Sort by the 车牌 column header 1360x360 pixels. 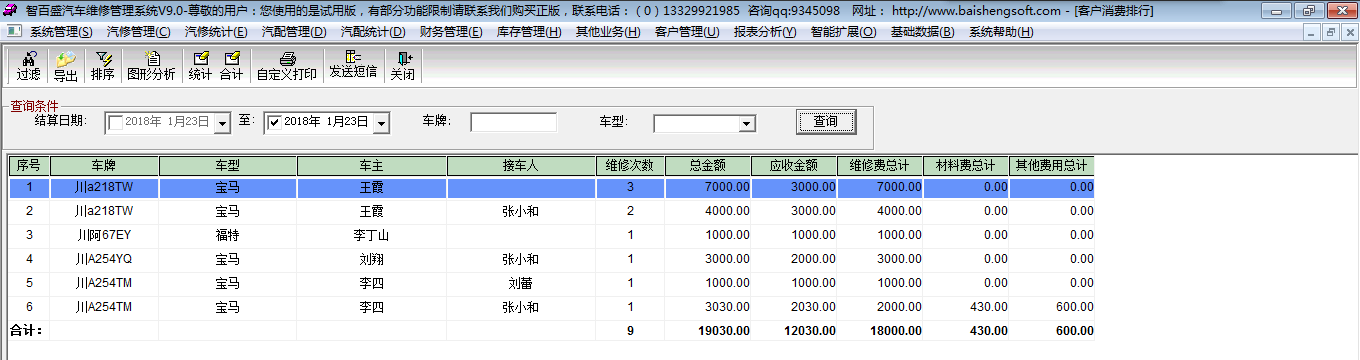[x=104, y=166]
